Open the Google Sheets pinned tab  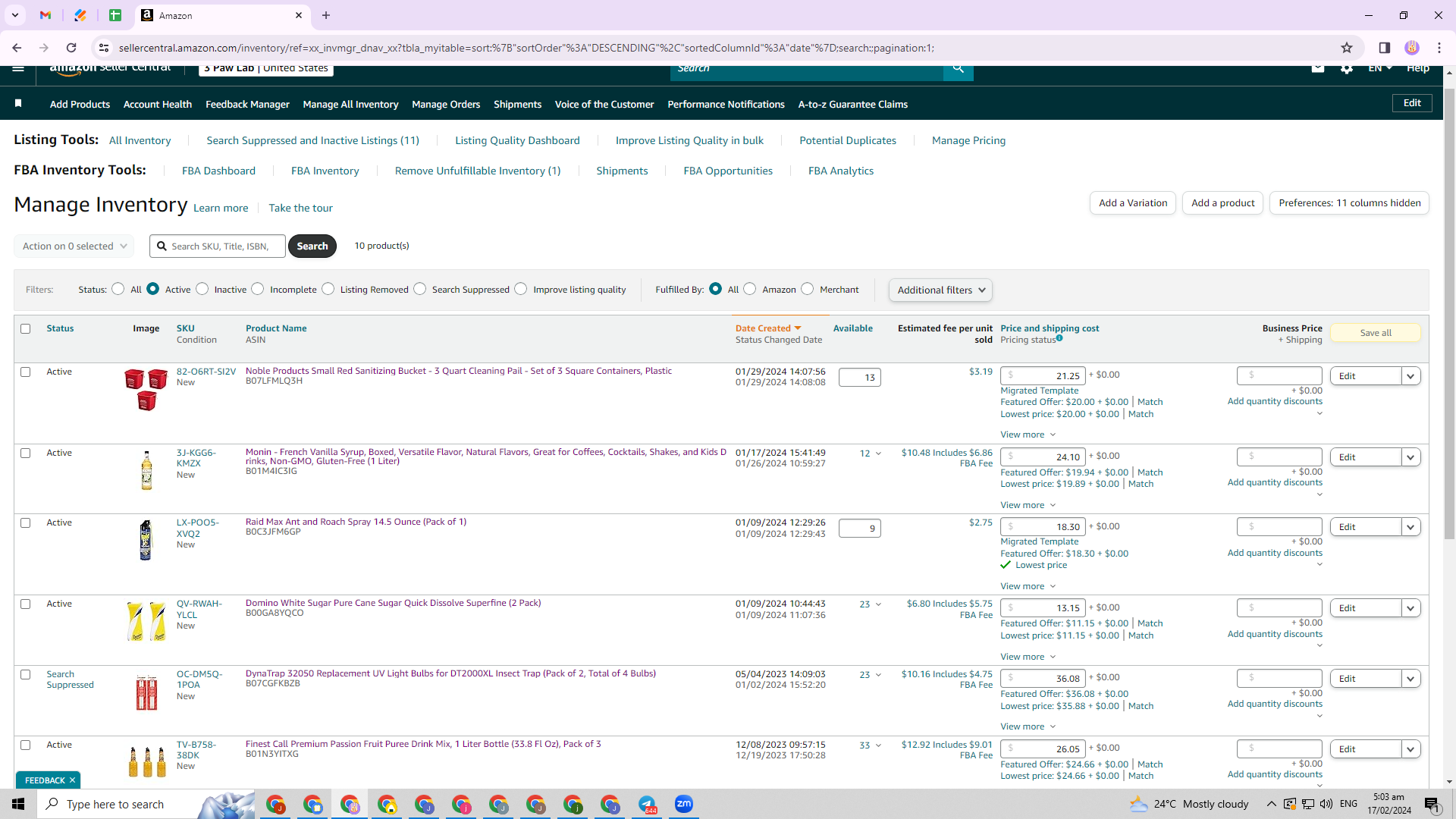pyautogui.click(x=115, y=15)
